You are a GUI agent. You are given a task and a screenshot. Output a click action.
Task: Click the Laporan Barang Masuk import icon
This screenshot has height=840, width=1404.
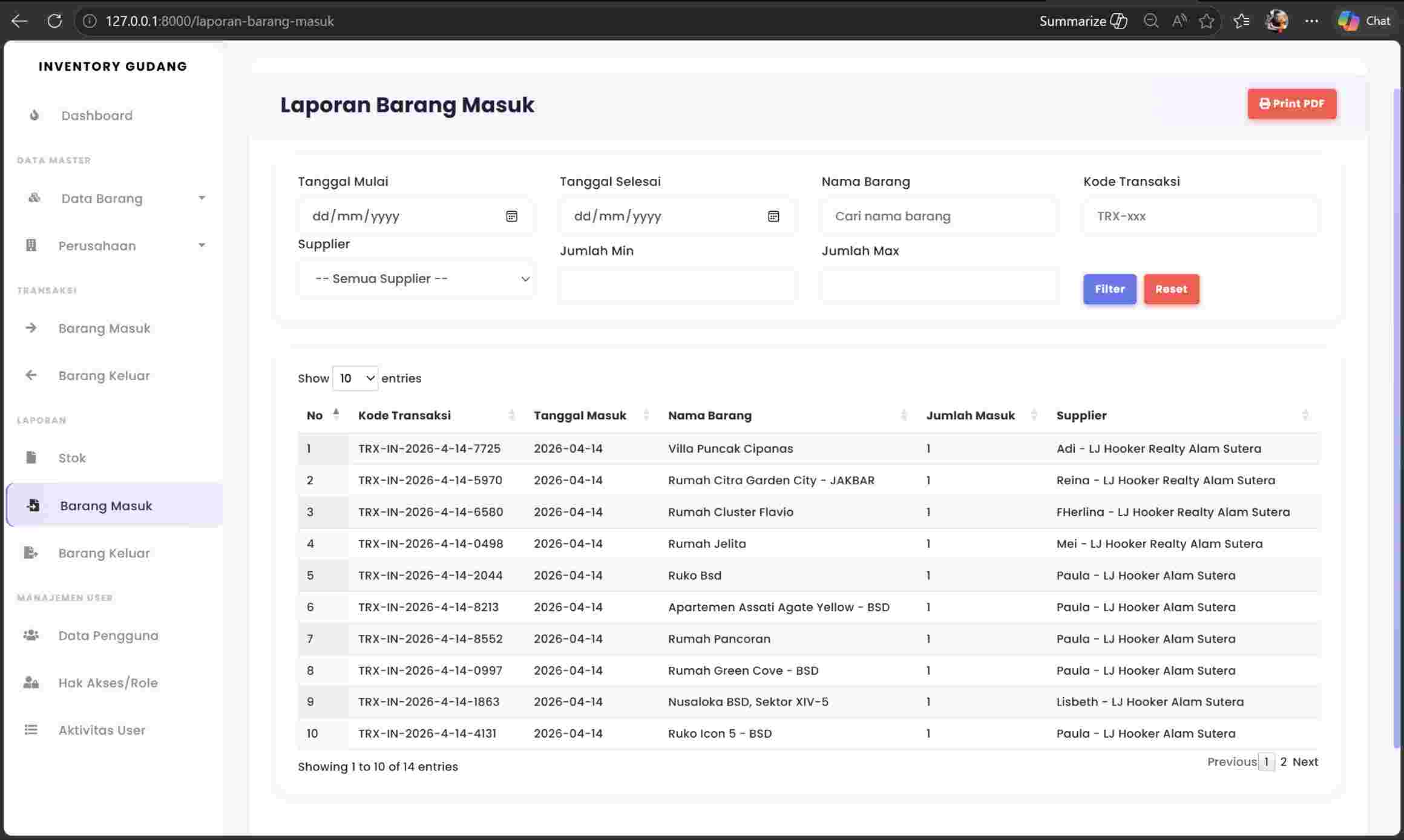(33, 505)
